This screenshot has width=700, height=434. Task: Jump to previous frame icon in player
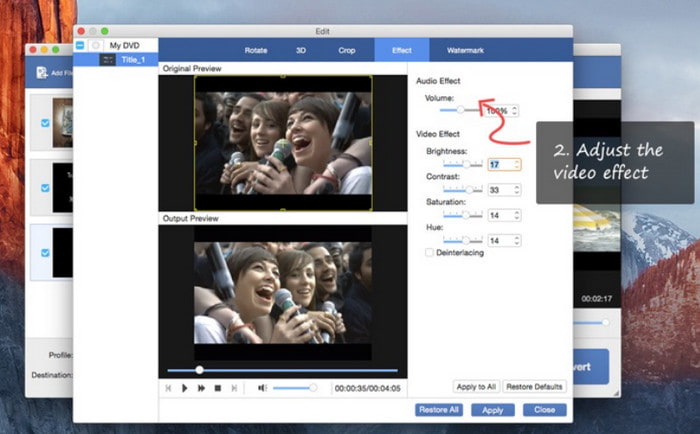point(168,388)
